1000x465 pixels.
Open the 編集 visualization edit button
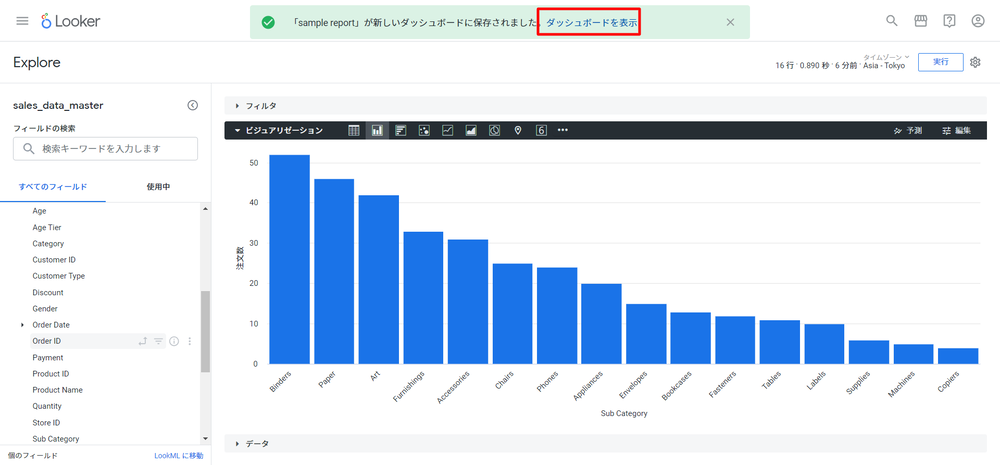[957, 130]
